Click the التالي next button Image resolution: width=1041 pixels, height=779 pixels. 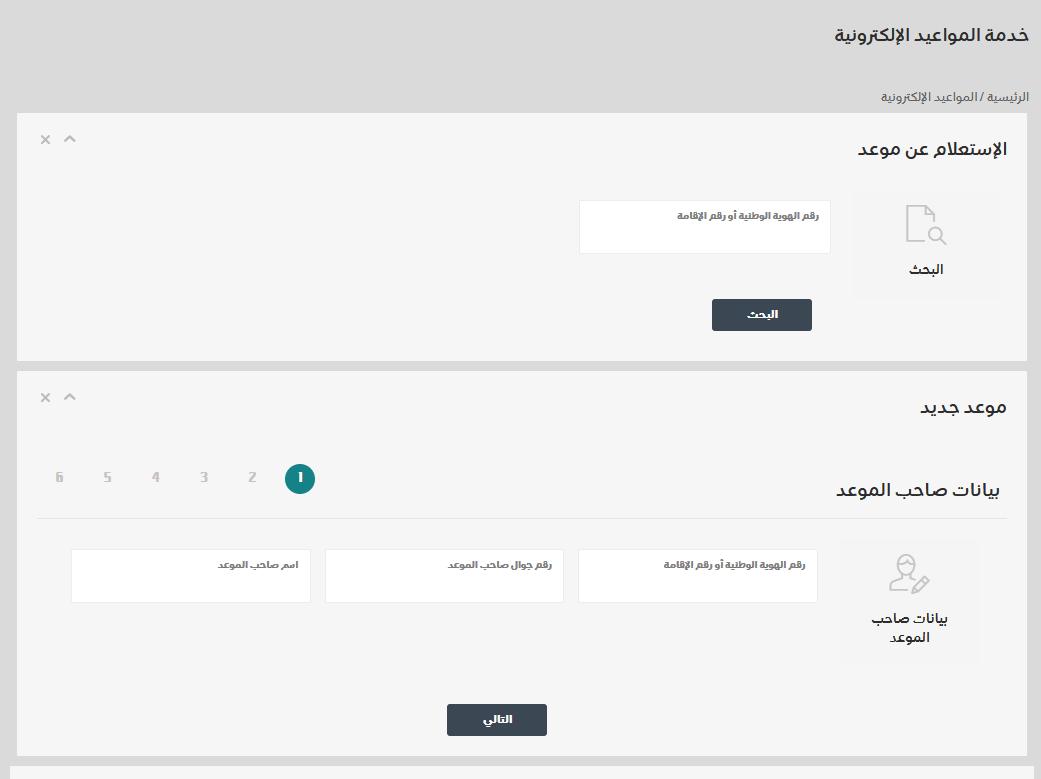click(x=497, y=720)
